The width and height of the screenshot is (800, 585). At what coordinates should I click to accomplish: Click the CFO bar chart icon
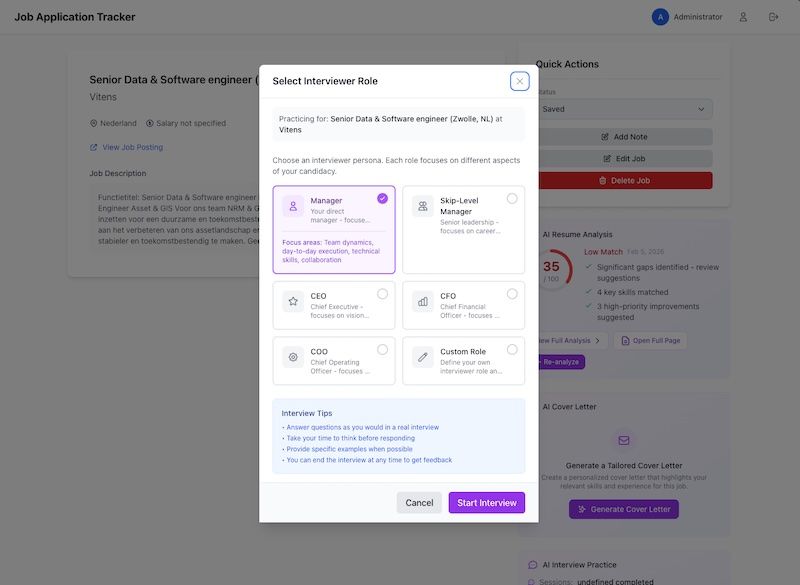pos(422,301)
